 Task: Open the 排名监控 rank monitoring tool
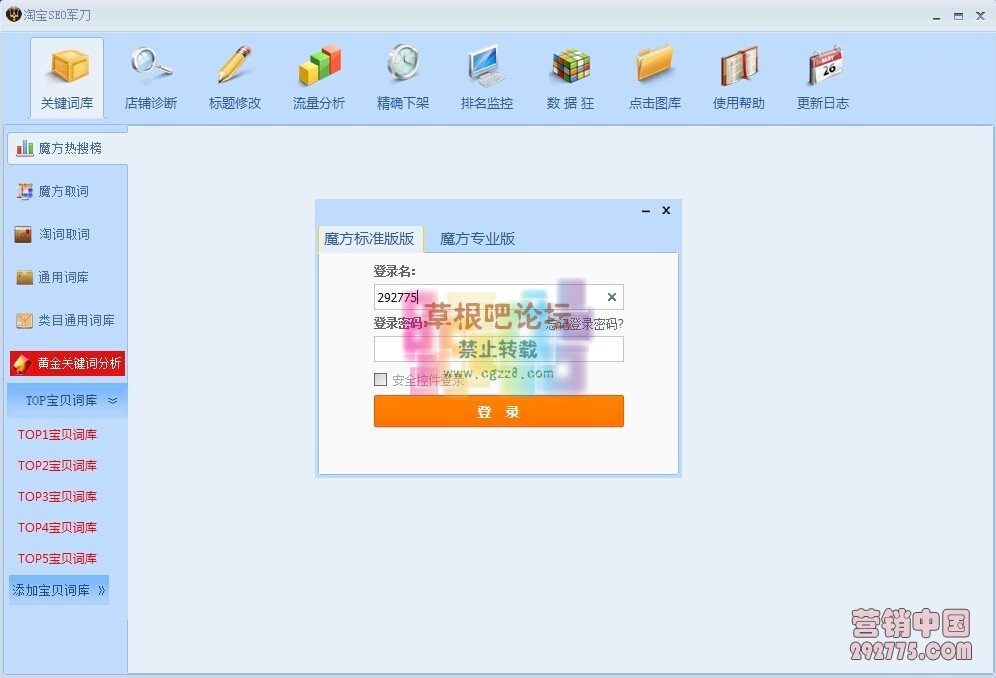(x=486, y=77)
